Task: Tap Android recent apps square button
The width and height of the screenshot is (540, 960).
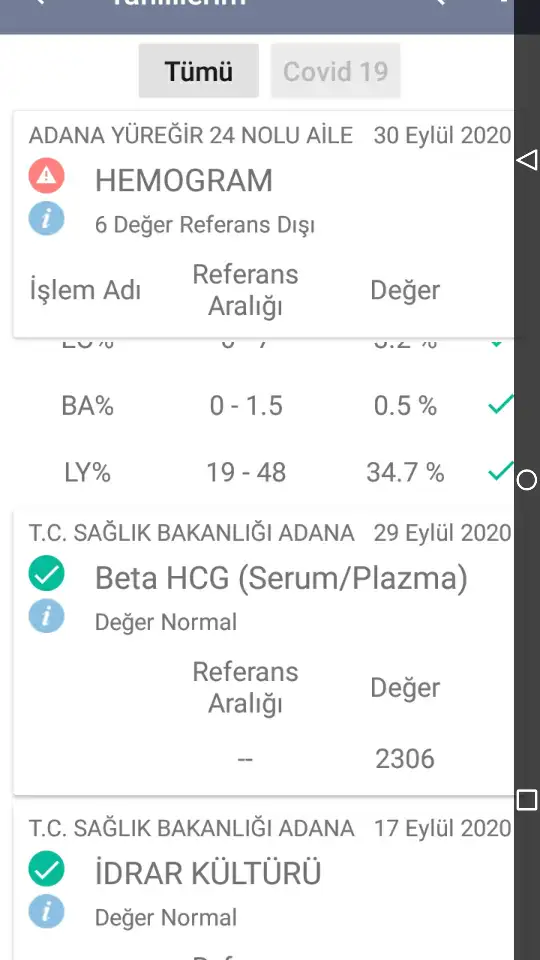Action: [x=527, y=800]
